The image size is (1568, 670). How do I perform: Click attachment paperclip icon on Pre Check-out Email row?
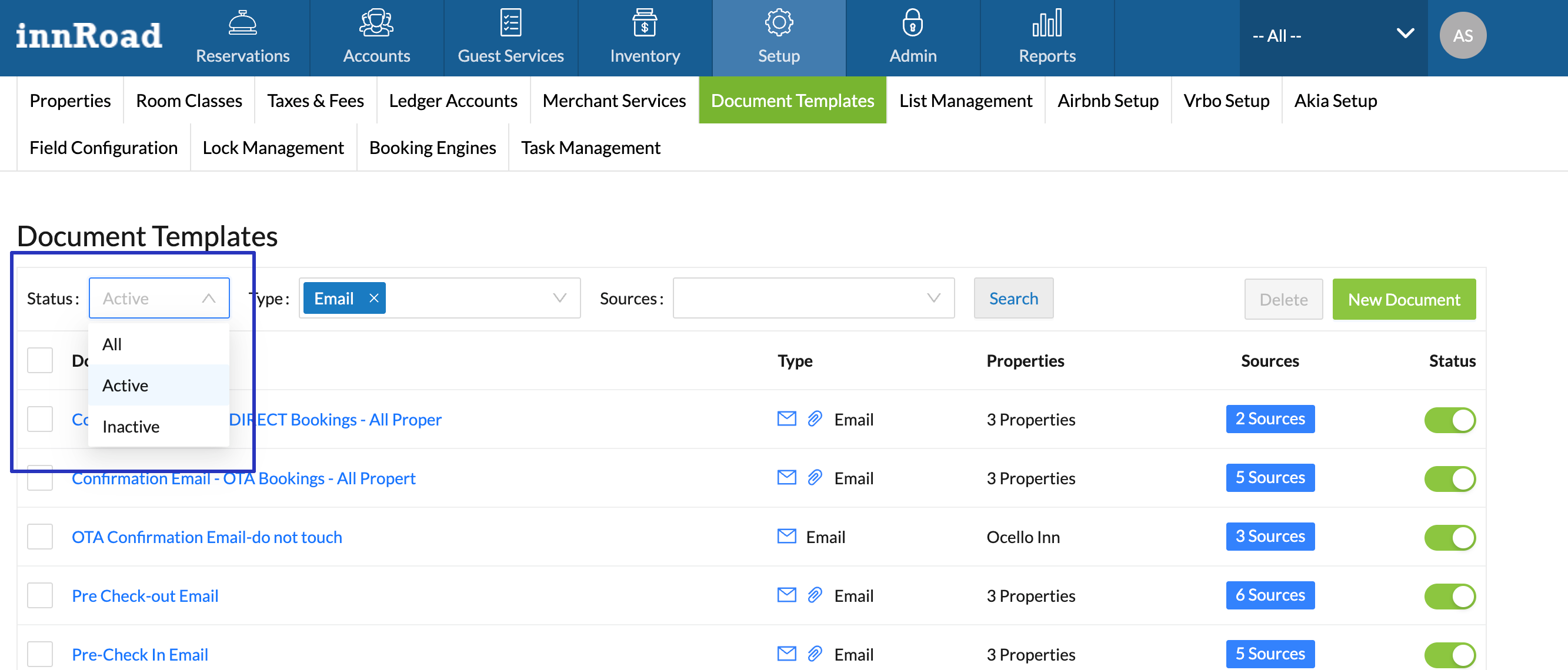point(815,595)
